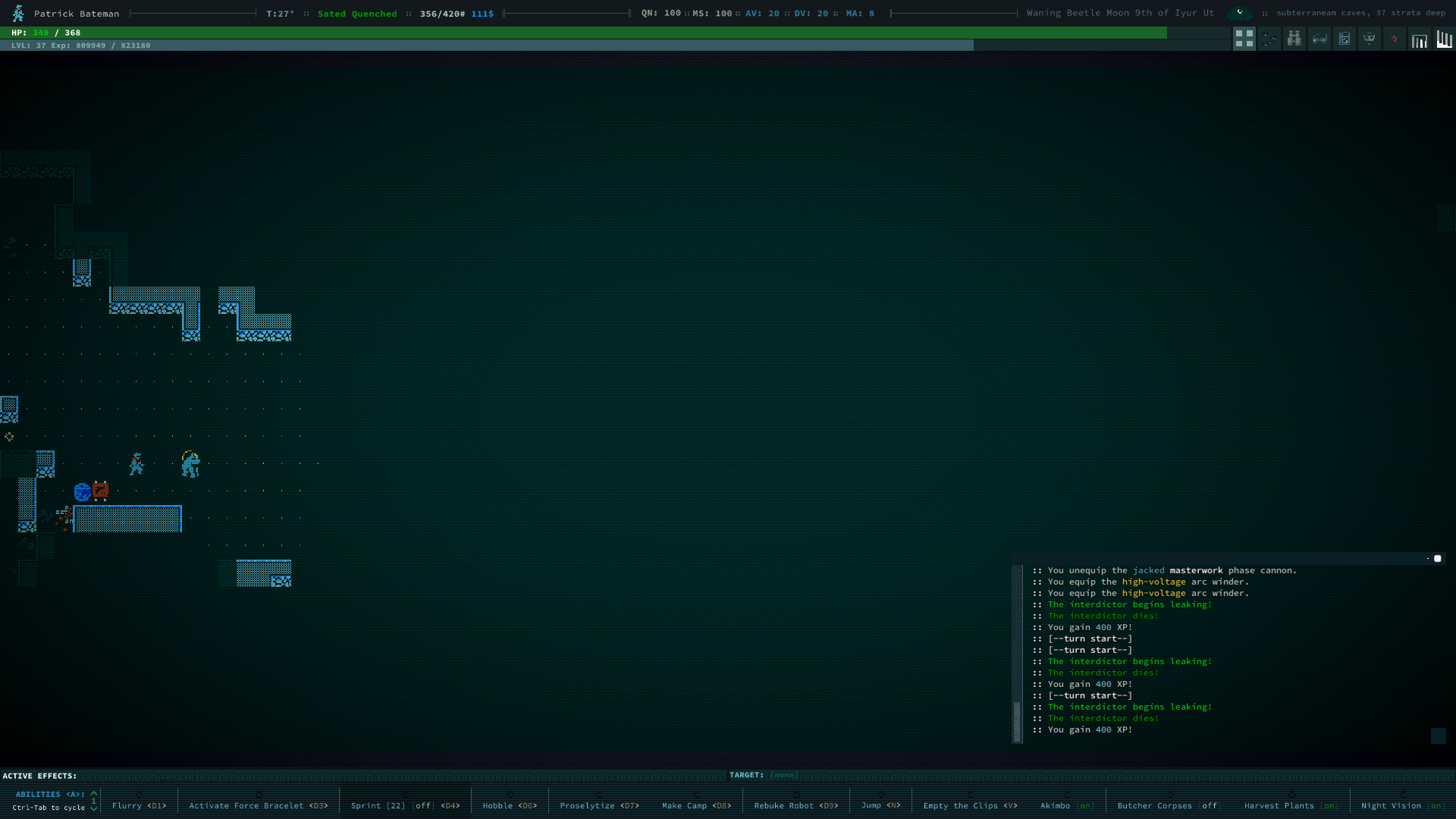Click the binoculars look icon

coord(1294,39)
